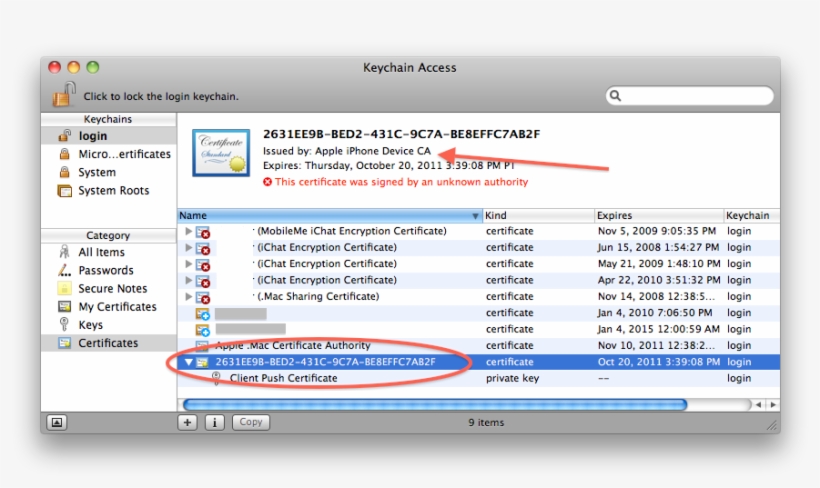This screenshot has width=820, height=488.
Task: Click the Client Push Certificate key icon
Action: coord(216,378)
